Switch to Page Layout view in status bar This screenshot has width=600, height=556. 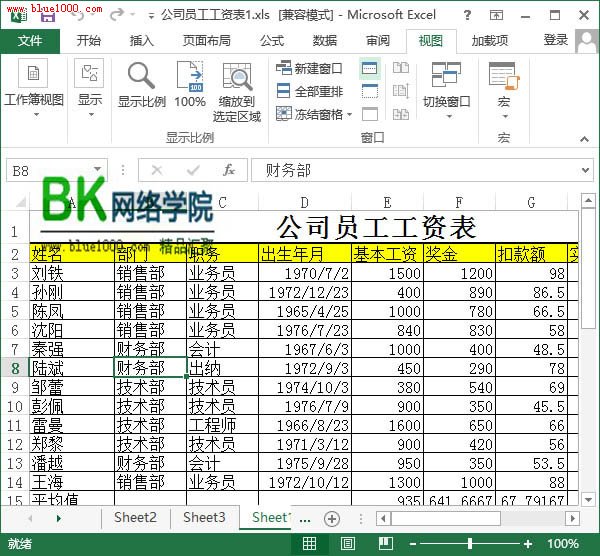tap(347, 543)
